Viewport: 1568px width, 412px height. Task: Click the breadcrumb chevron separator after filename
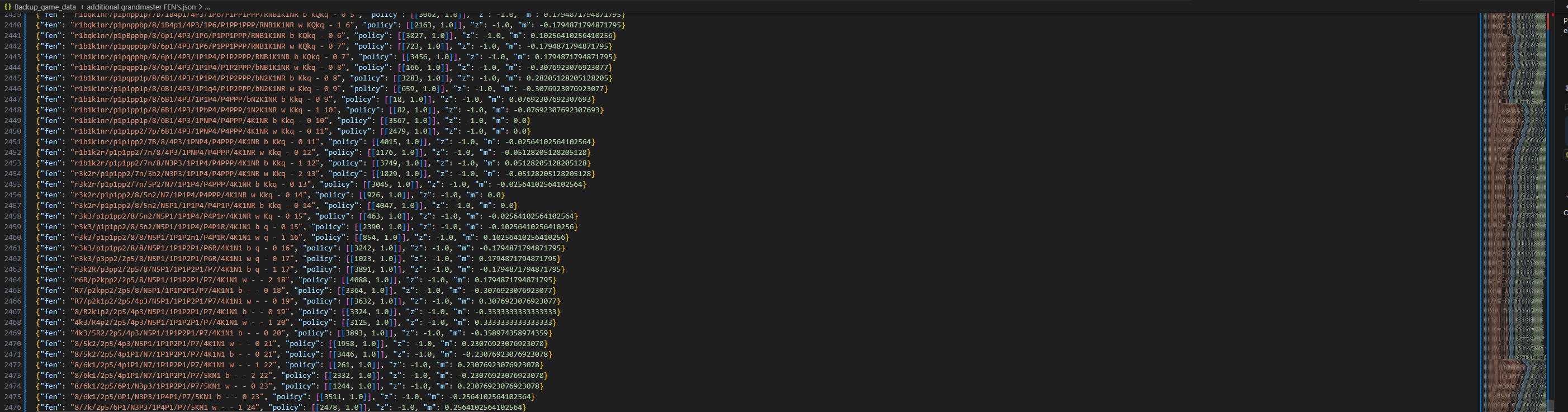tap(200, 7)
